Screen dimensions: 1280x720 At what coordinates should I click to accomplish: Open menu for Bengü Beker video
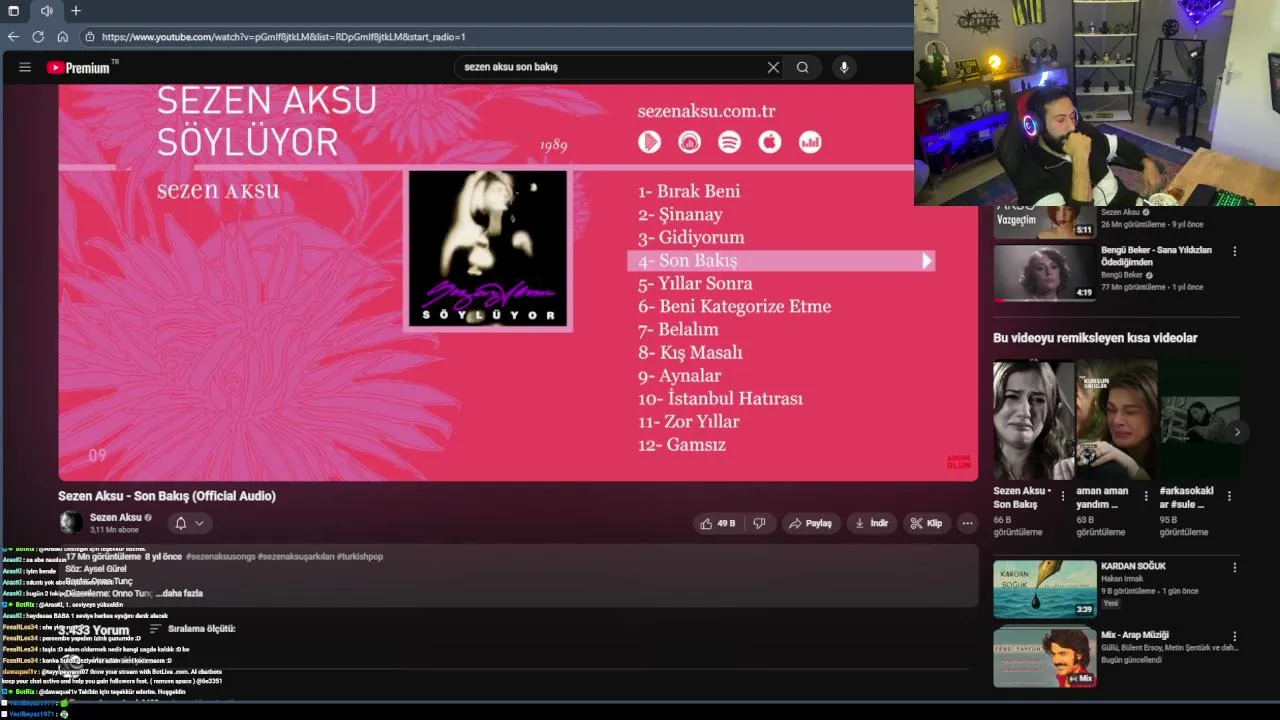click(1235, 252)
